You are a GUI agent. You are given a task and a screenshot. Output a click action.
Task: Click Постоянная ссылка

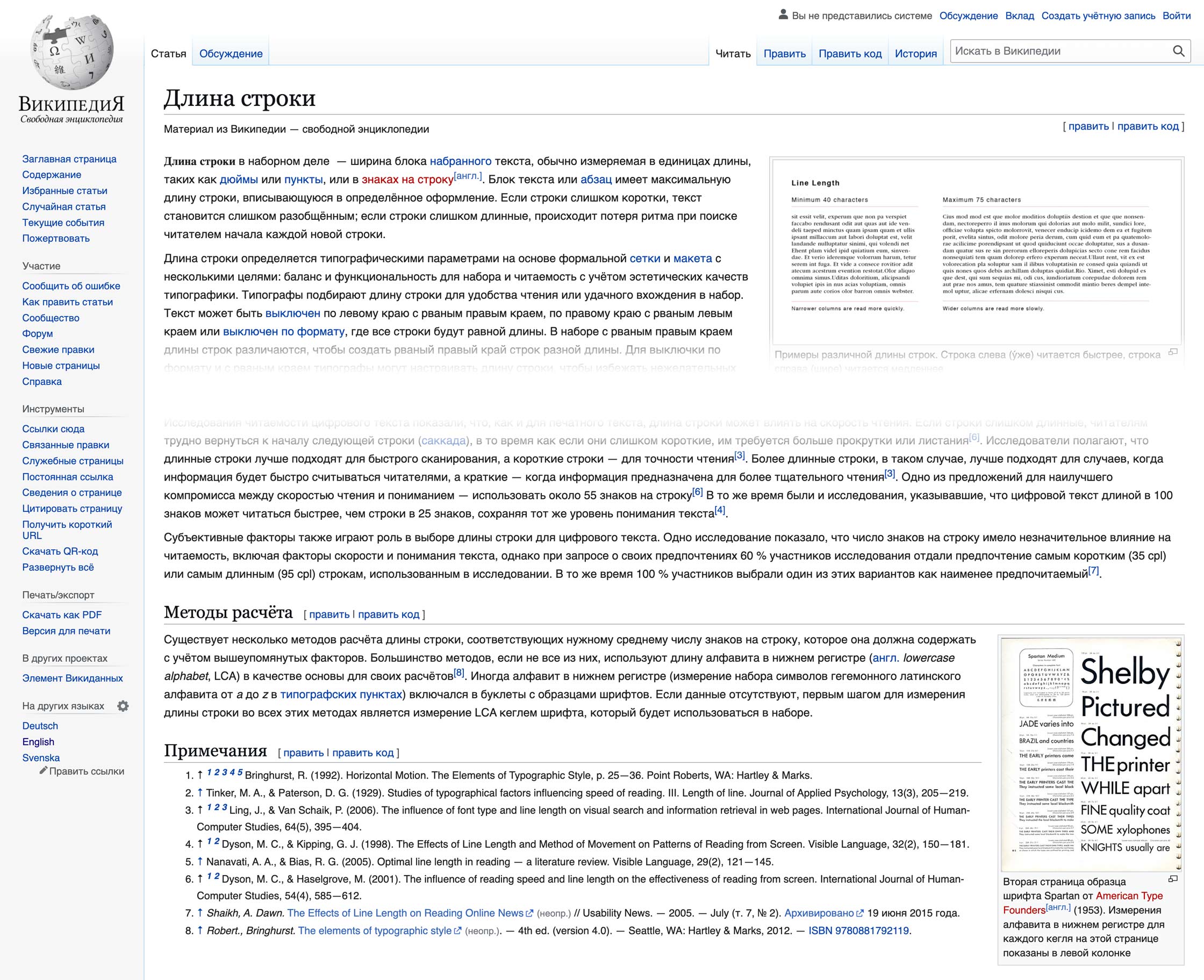tap(68, 476)
